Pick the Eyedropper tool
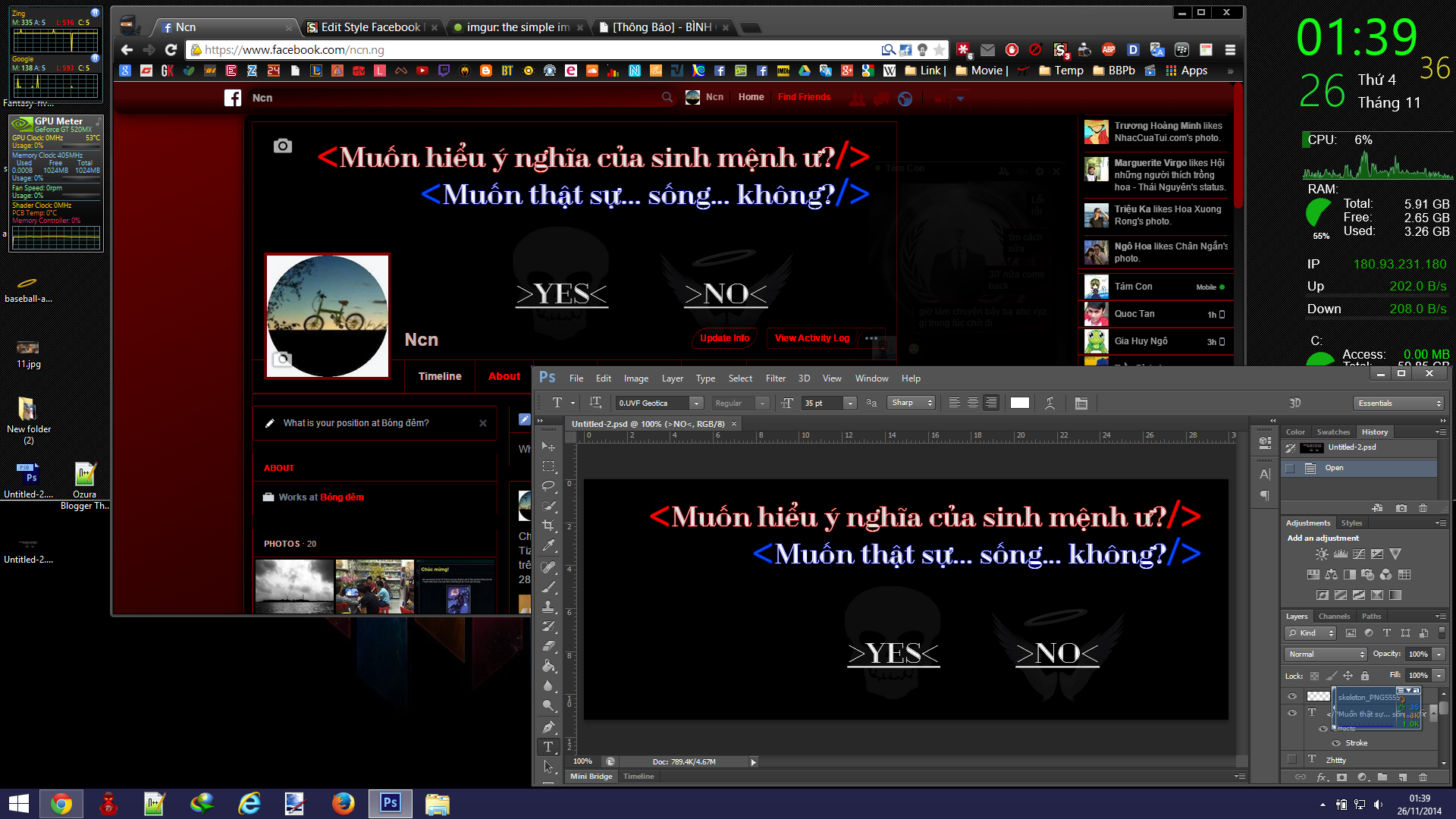This screenshot has width=1456, height=819. coord(548,545)
